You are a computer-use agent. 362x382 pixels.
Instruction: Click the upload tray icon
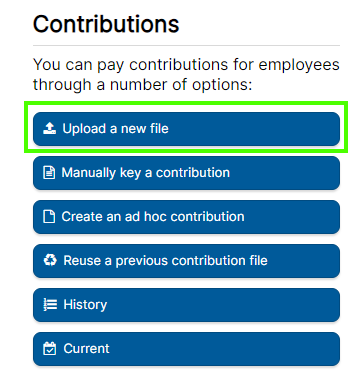point(49,128)
